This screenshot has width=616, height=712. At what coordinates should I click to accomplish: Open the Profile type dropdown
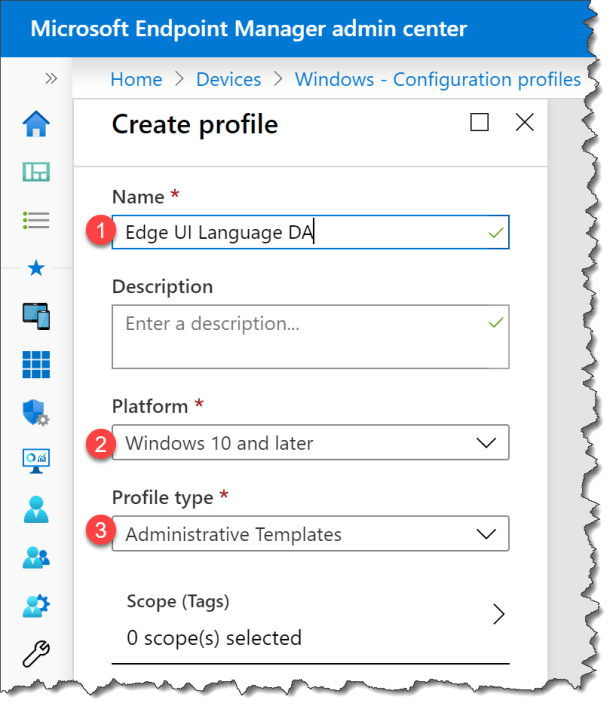pyautogui.click(x=310, y=534)
